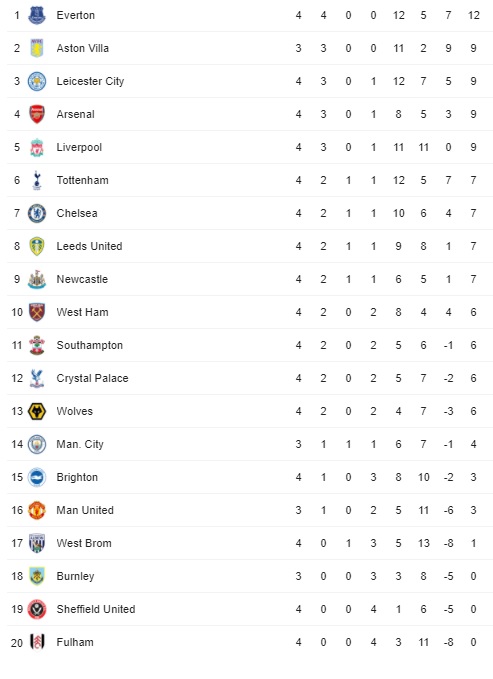Click the West Brom table row
This screenshot has width=493, height=679.
click(250, 543)
